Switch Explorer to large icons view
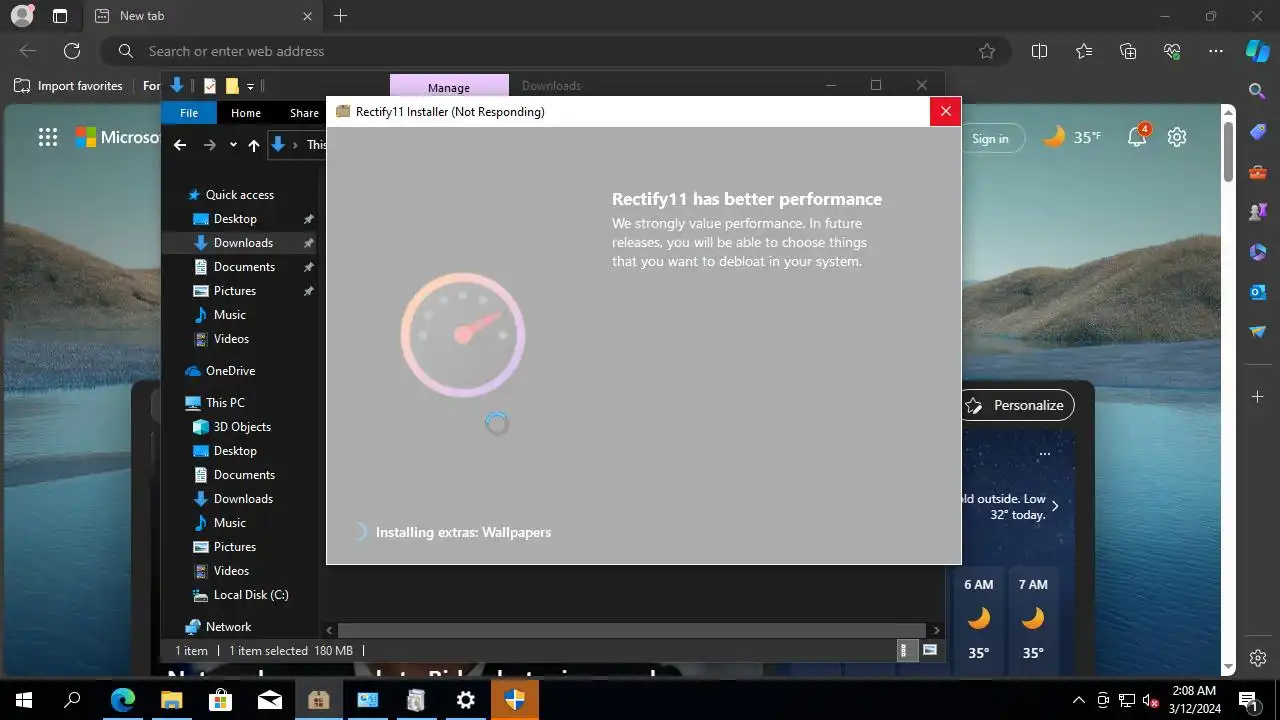 pos(930,650)
